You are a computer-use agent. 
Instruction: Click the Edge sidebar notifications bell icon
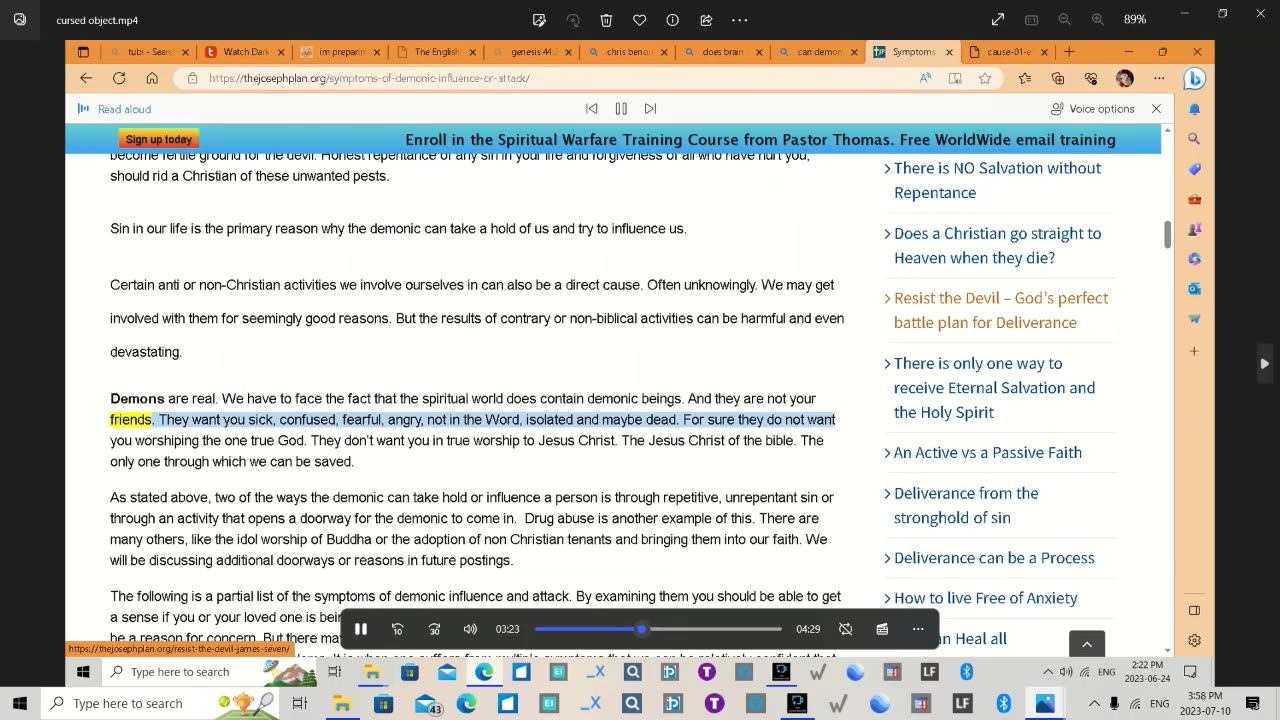(x=1194, y=109)
